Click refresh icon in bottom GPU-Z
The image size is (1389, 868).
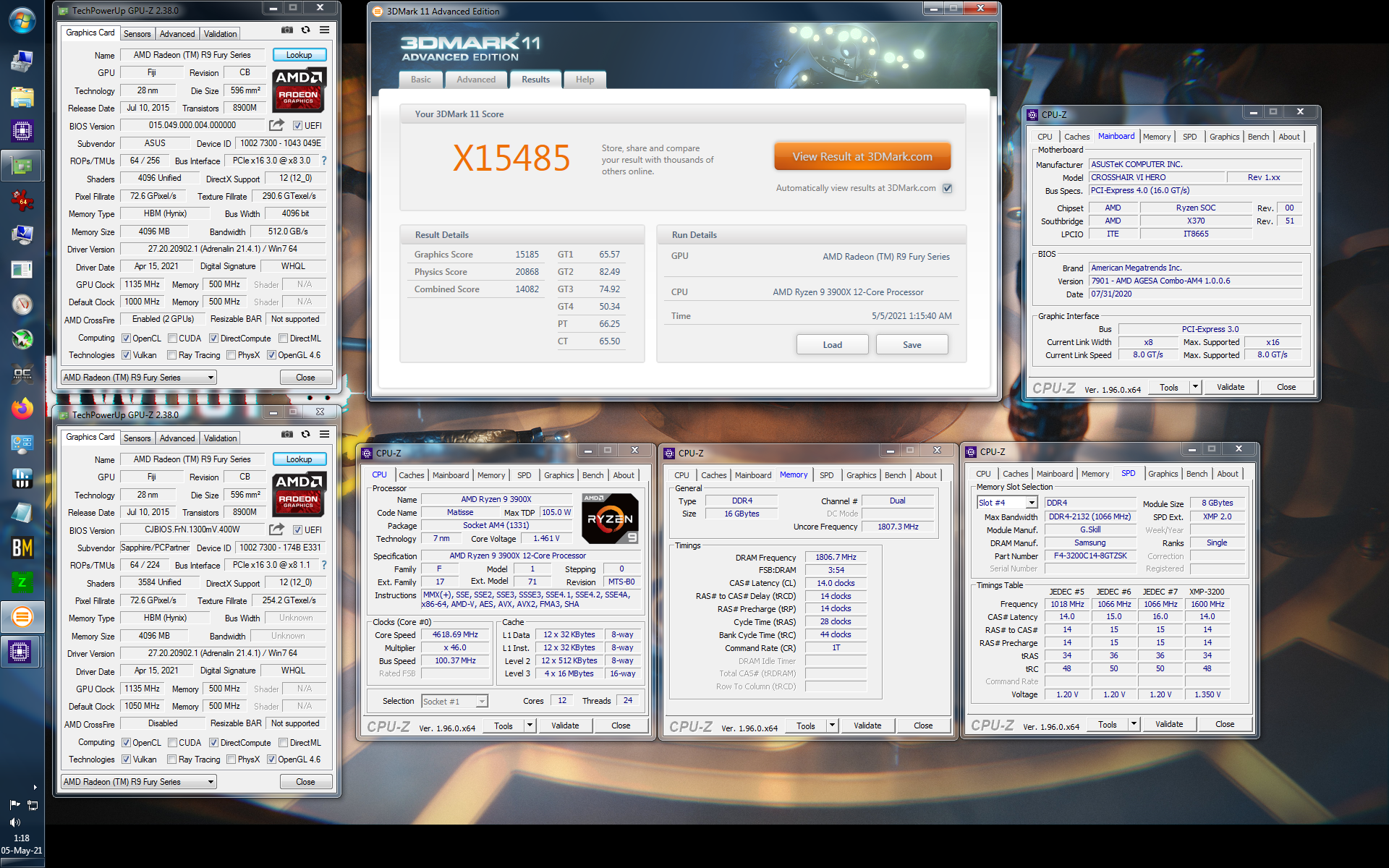[x=305, y=434]
